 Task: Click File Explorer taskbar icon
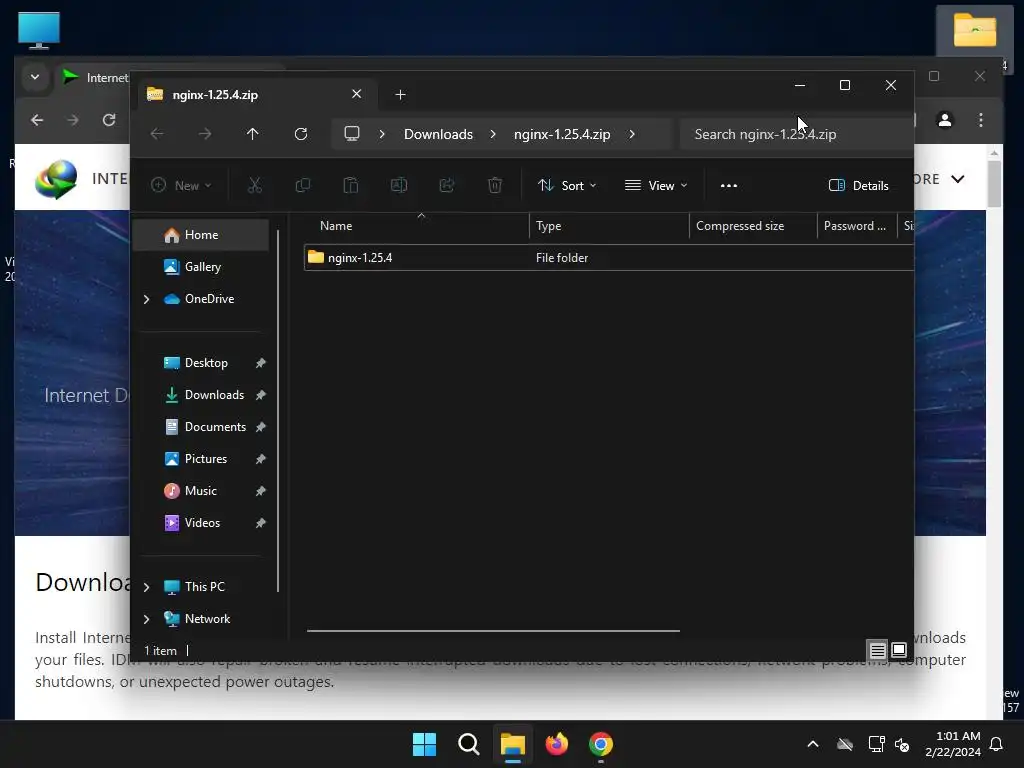tap(513, 744)
